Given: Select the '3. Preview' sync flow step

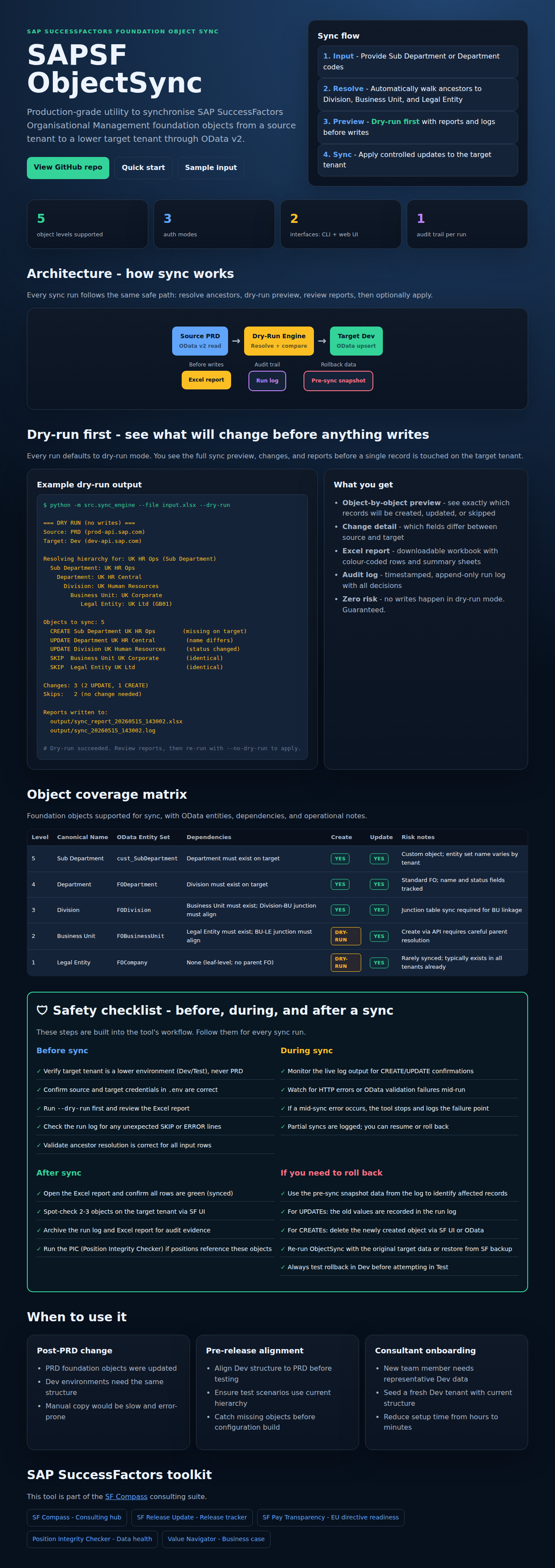Looking at the screenshot, I should point(418,127).
